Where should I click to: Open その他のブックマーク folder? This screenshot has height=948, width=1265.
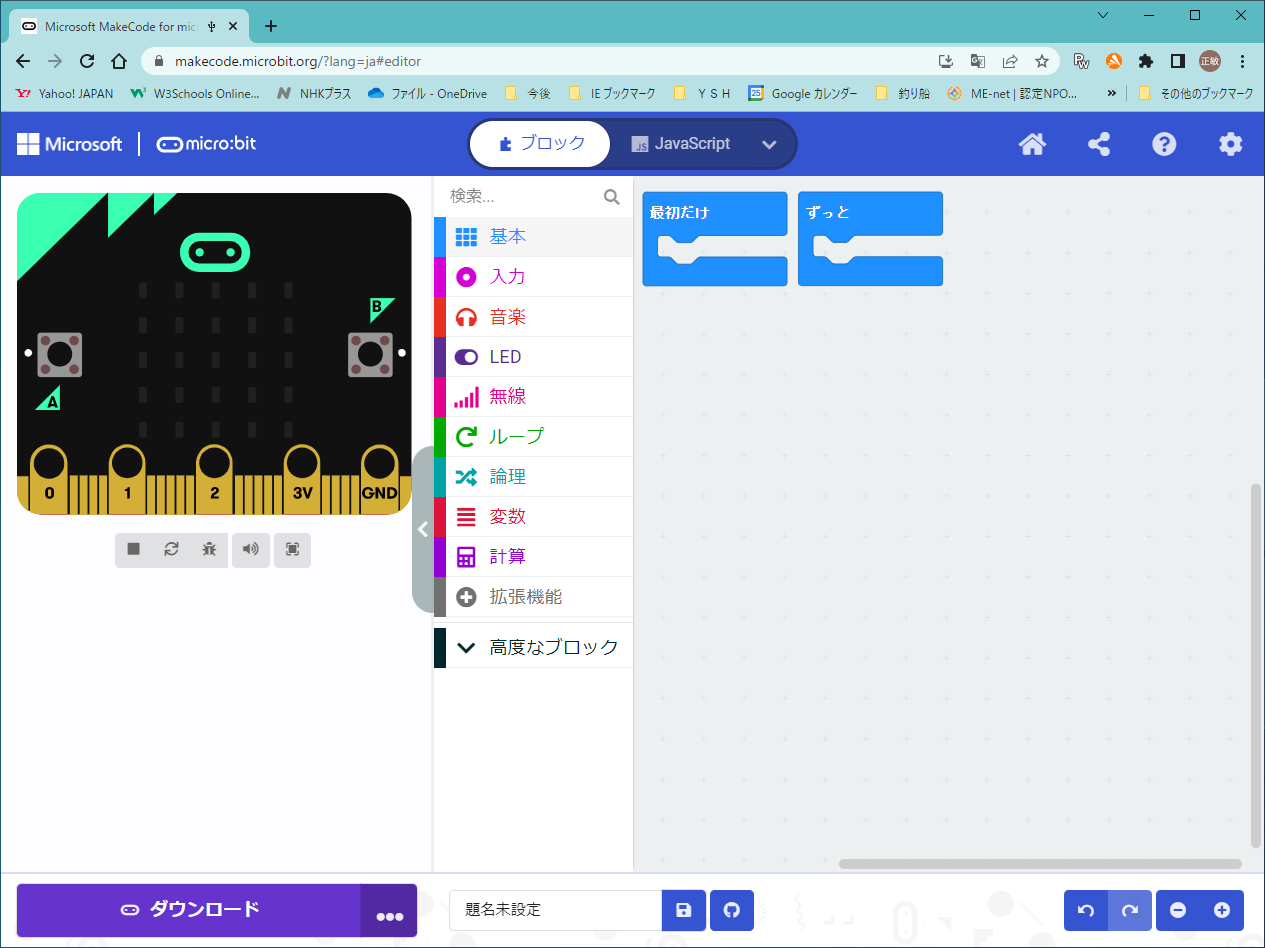coord(1196,93)
